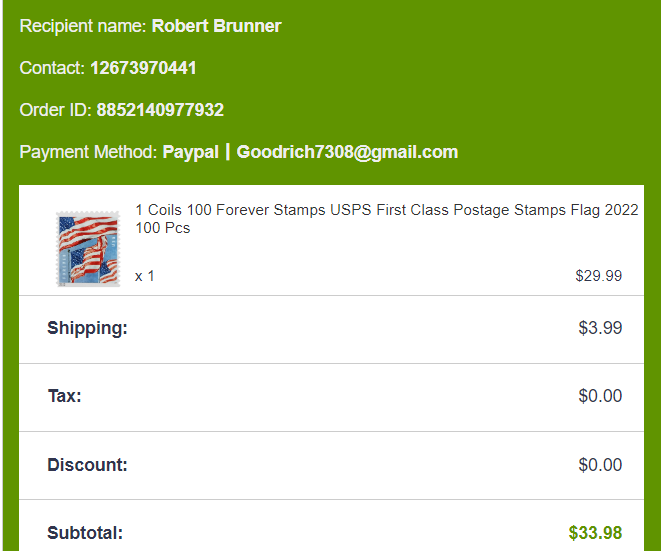The image size is (661, 551).
Task: Click the product price $29.99
Action: [598, 276]
